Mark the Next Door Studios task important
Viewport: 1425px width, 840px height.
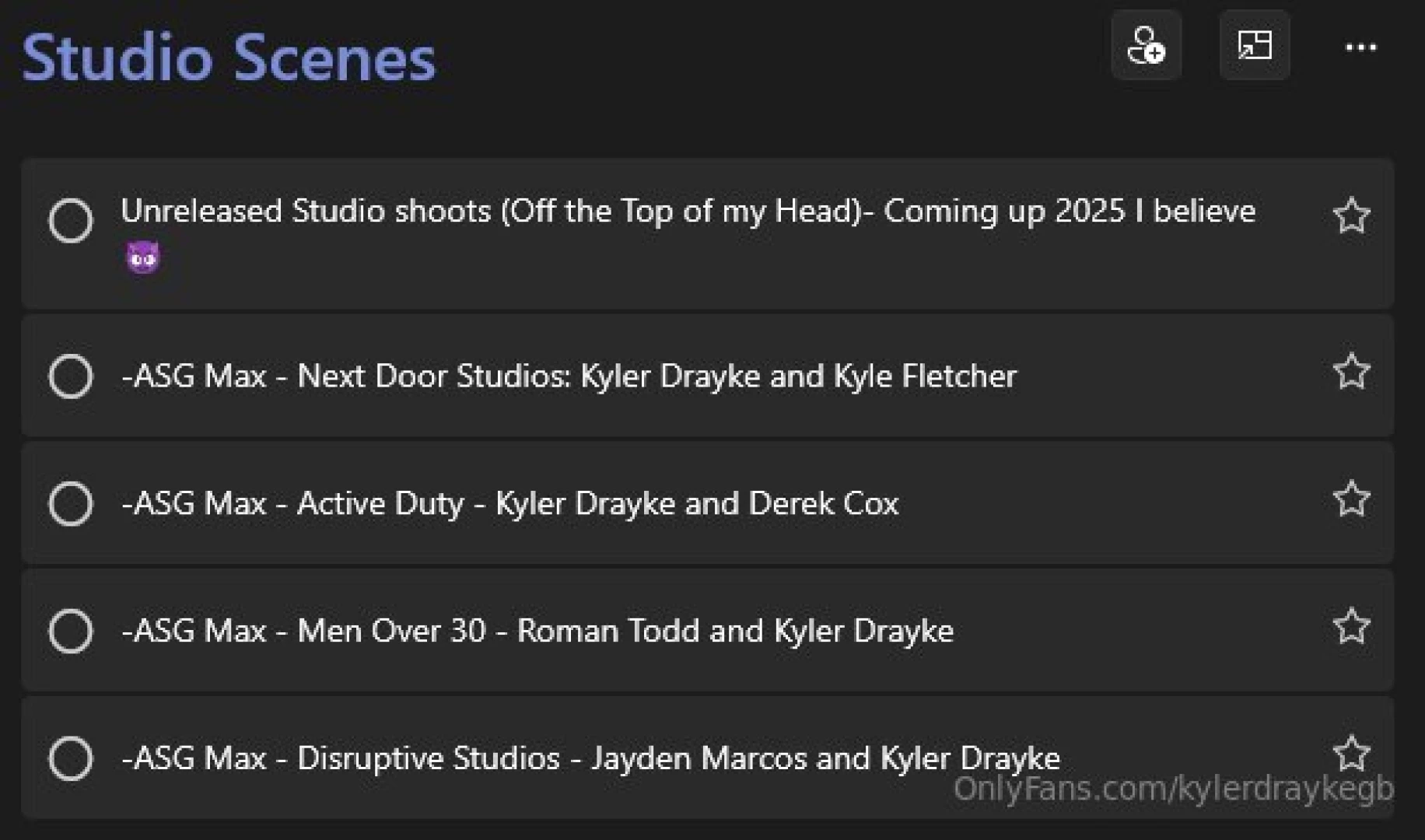[1351, 371]
